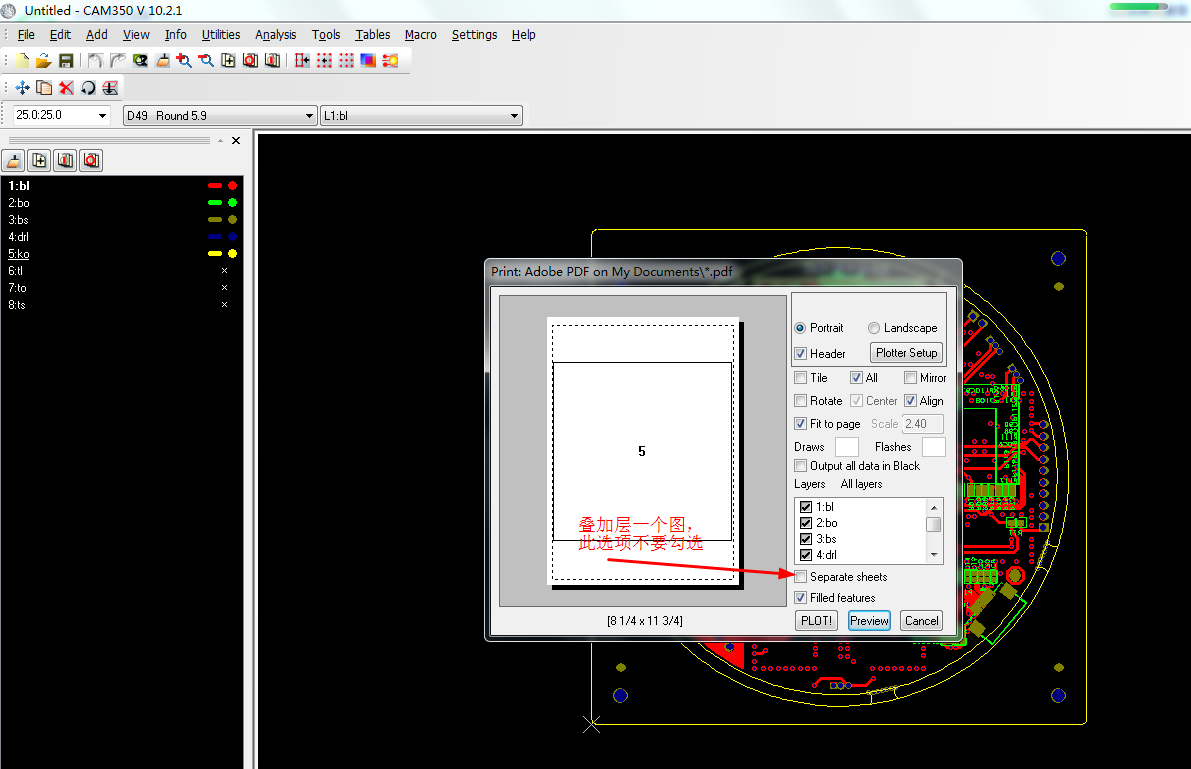Open the Plotter Setup button
Viewport: 1191px width, 769px height.
pyautogui.click(x=906, y=353)
